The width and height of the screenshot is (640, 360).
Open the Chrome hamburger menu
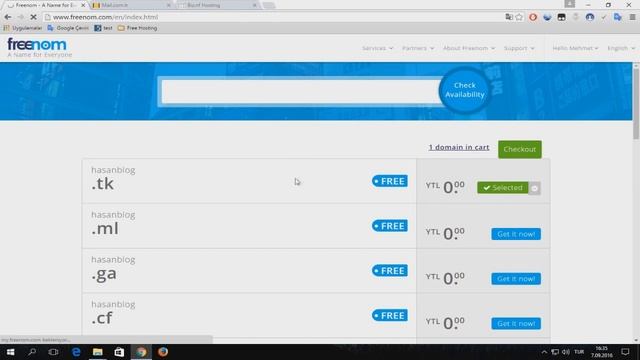coord(632,17)
